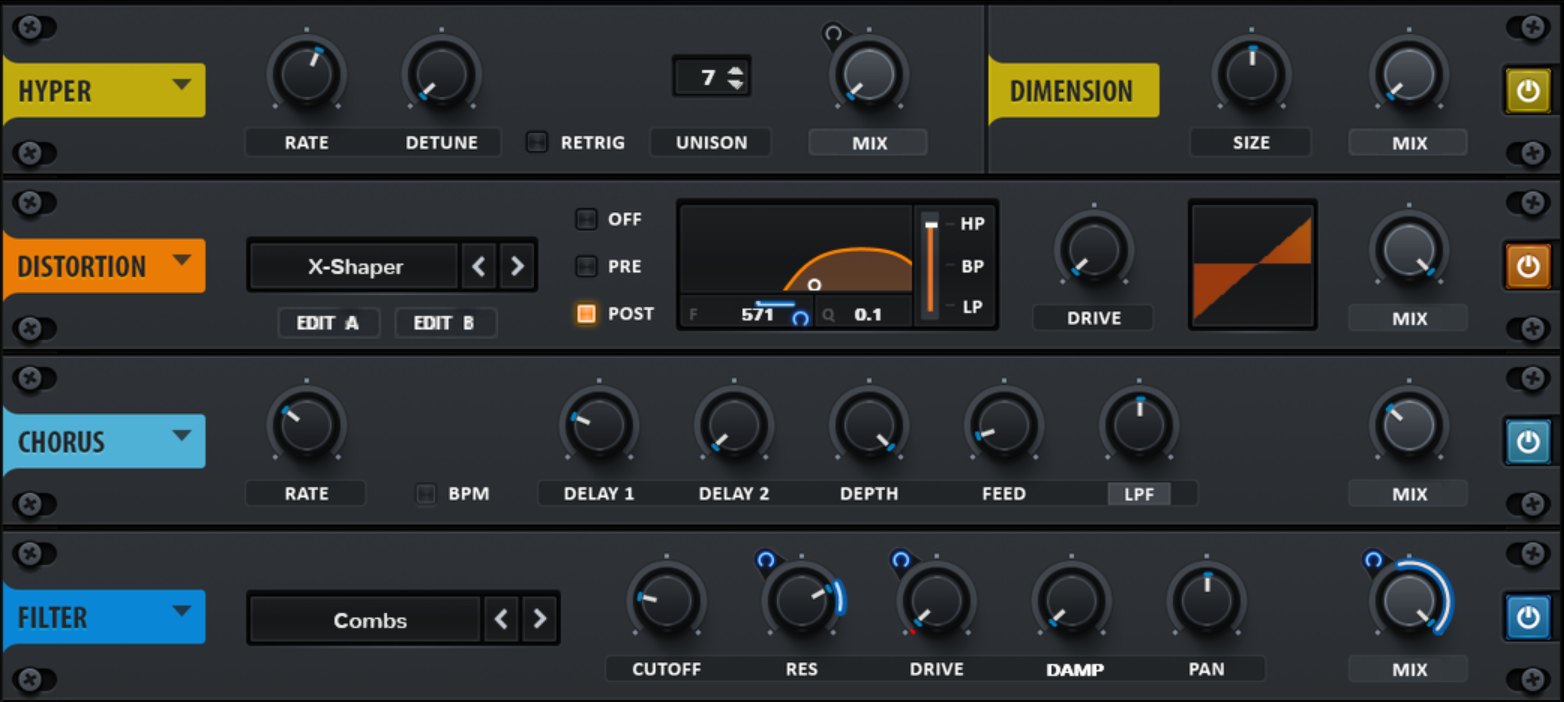Open the CHORUS effect dropdown
The width and height of the screenshot is (1564, 702).
click(x=181, y=436)
